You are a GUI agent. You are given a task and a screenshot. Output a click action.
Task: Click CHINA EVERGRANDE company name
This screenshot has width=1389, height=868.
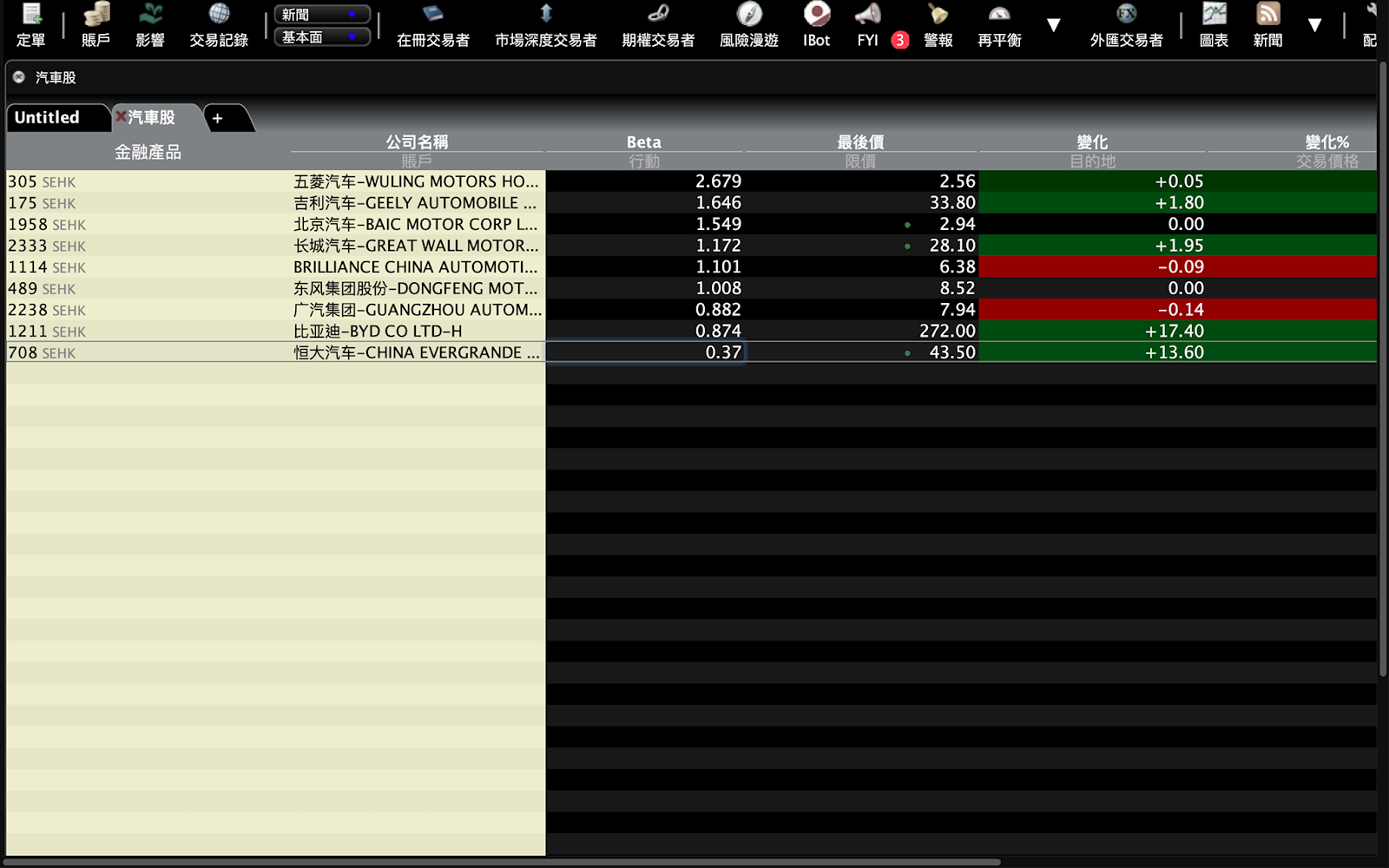pos(417,352)
